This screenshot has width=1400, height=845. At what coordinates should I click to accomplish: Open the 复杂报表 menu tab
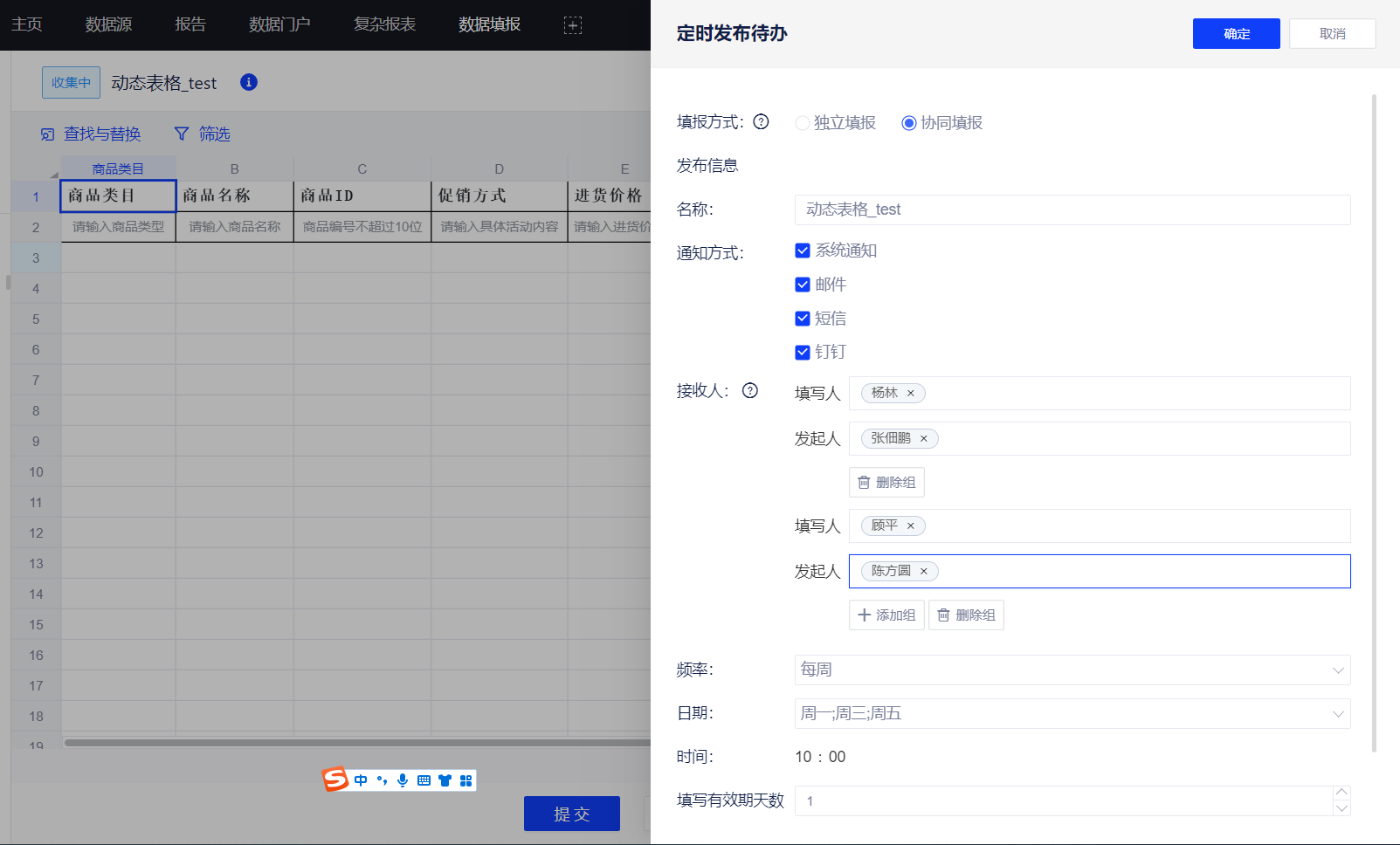pos(384,24)
